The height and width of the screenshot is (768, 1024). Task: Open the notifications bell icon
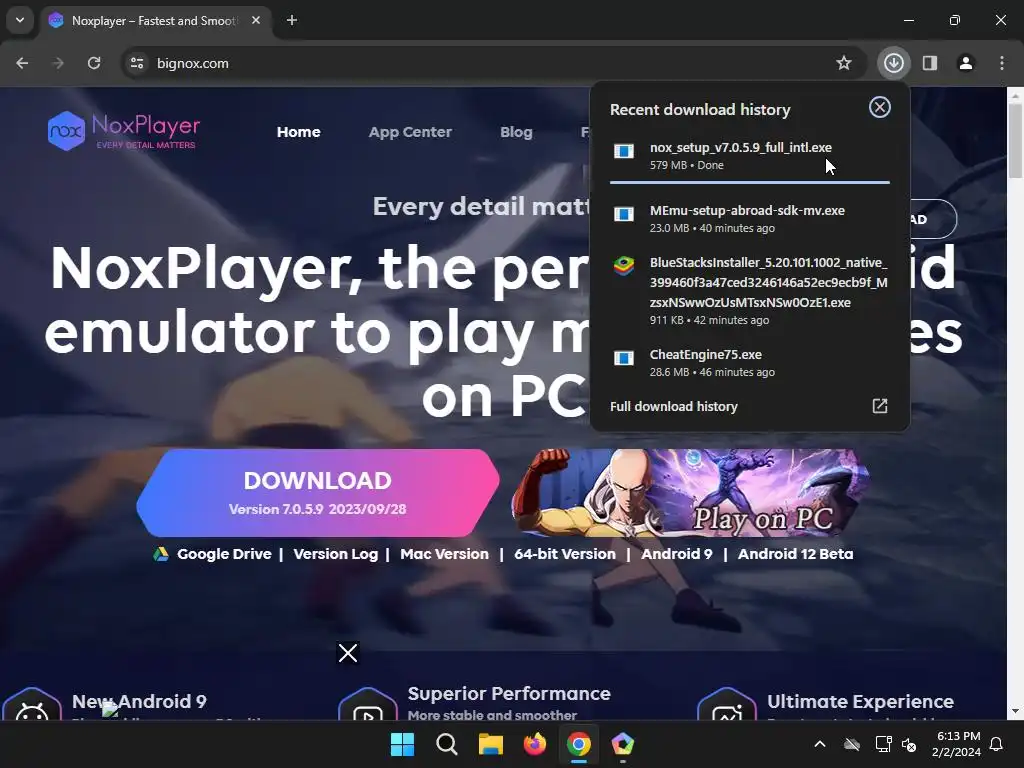(997, 744)
